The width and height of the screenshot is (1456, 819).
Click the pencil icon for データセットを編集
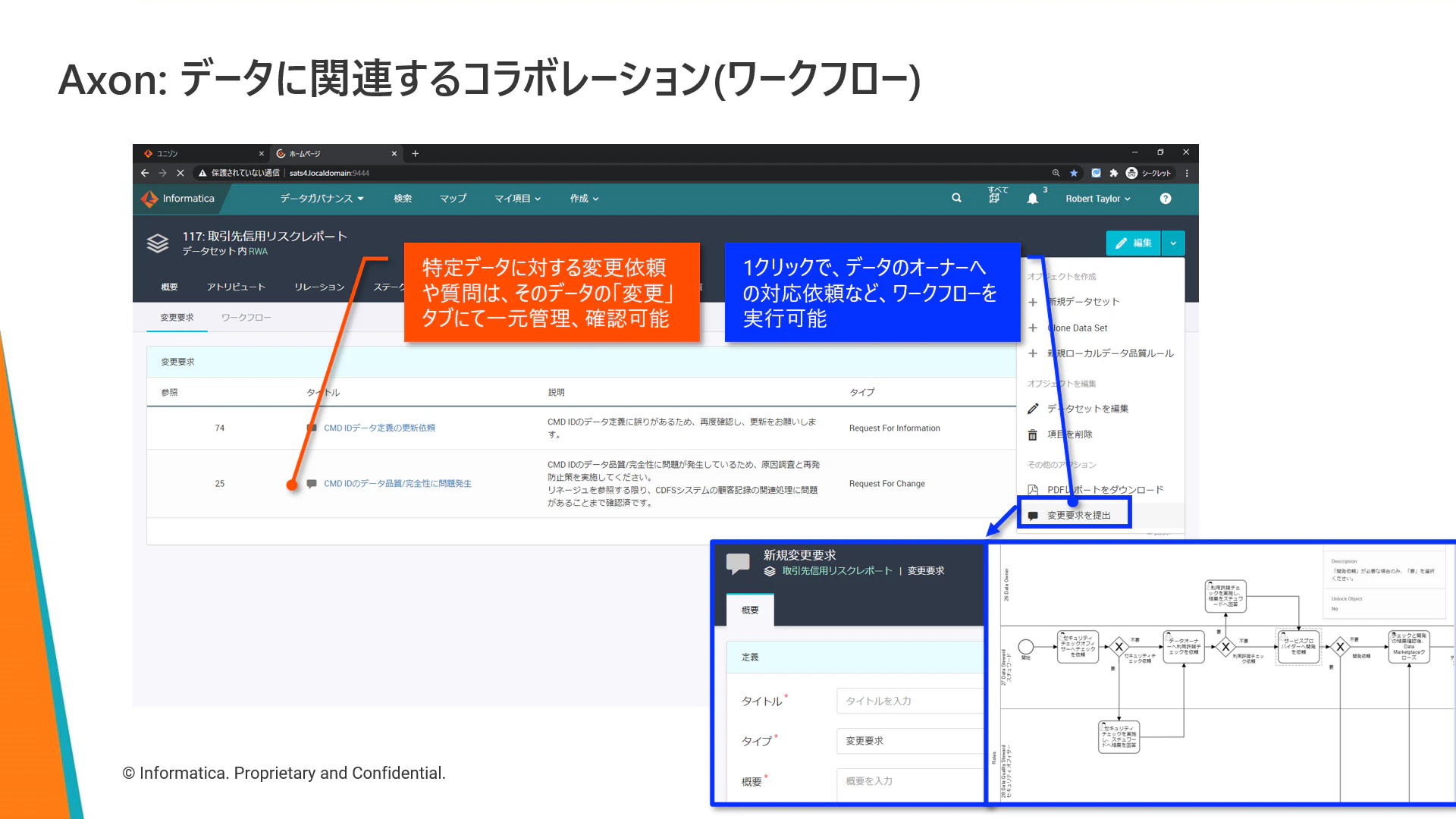(1032, 409)
